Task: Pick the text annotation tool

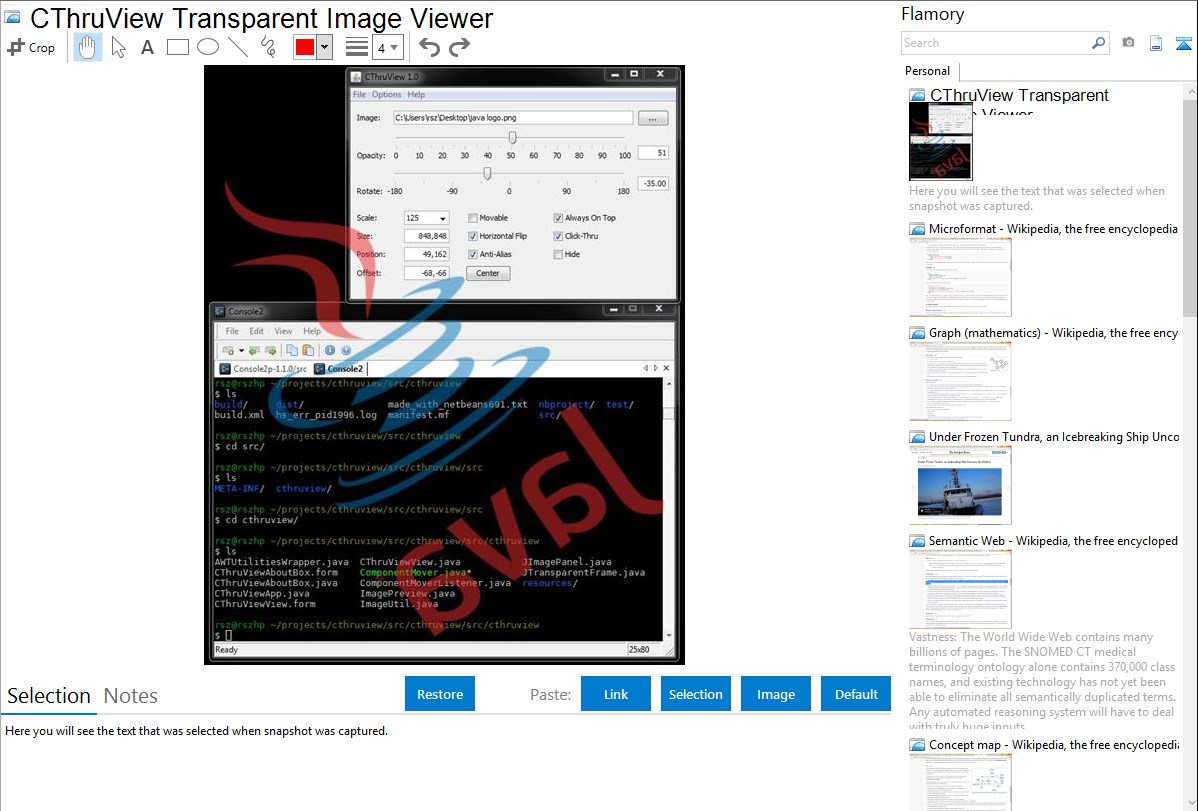Action: coord(147,47)
